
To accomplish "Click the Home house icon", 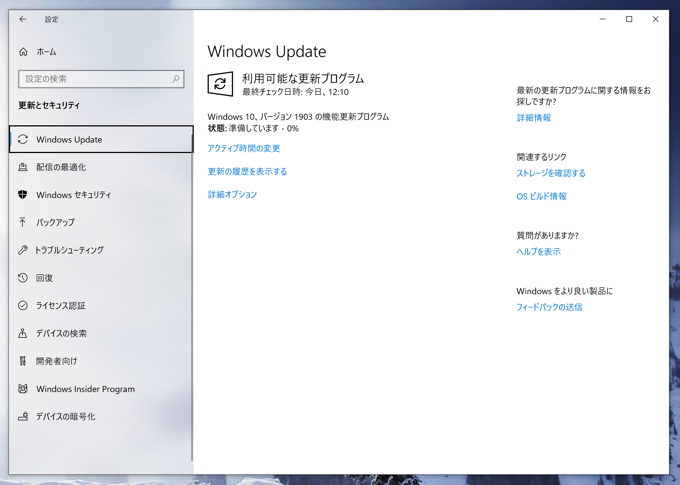I will click(x=23, y=52).
